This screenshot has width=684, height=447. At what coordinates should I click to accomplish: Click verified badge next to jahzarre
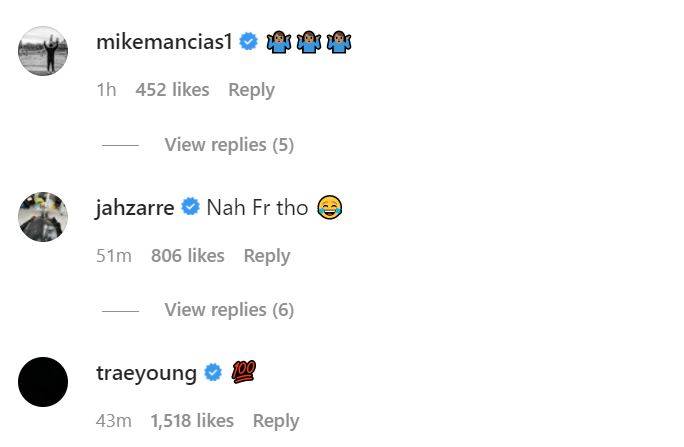[190, 208]
